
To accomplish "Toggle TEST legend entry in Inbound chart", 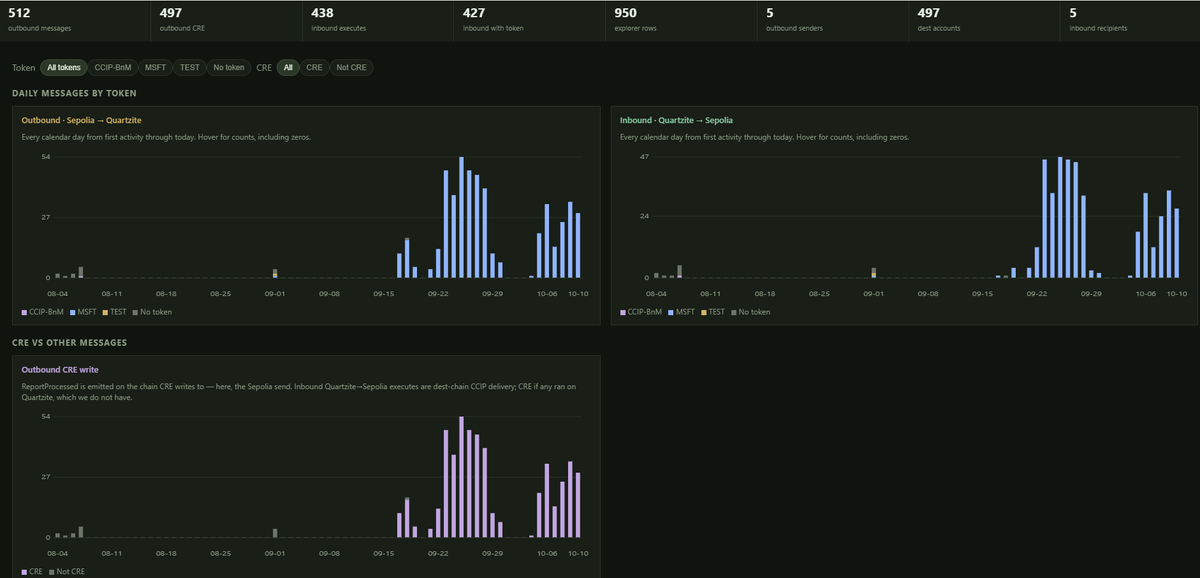I will click(712, 312).
